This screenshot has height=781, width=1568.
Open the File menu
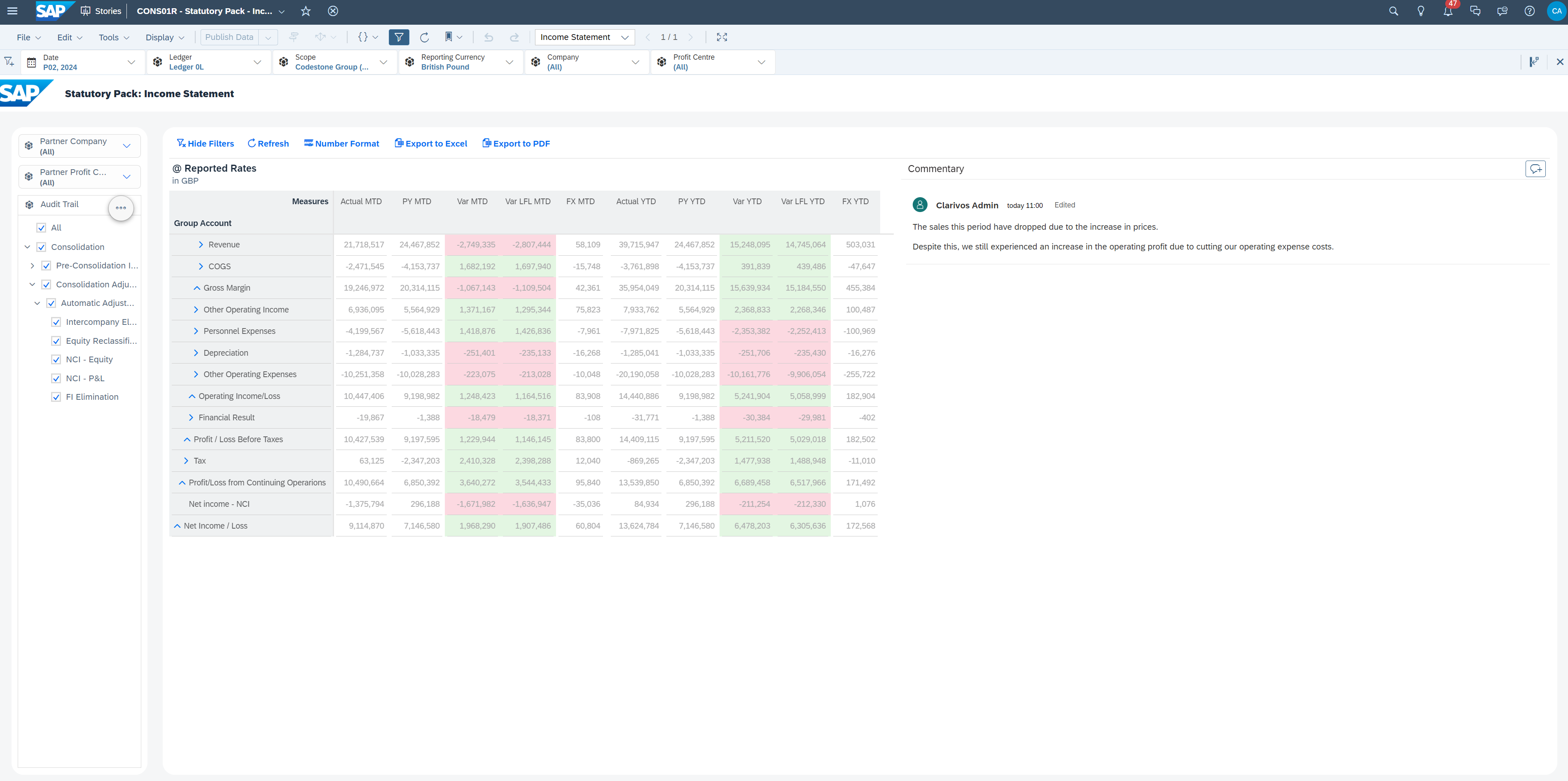coord(28,37)
